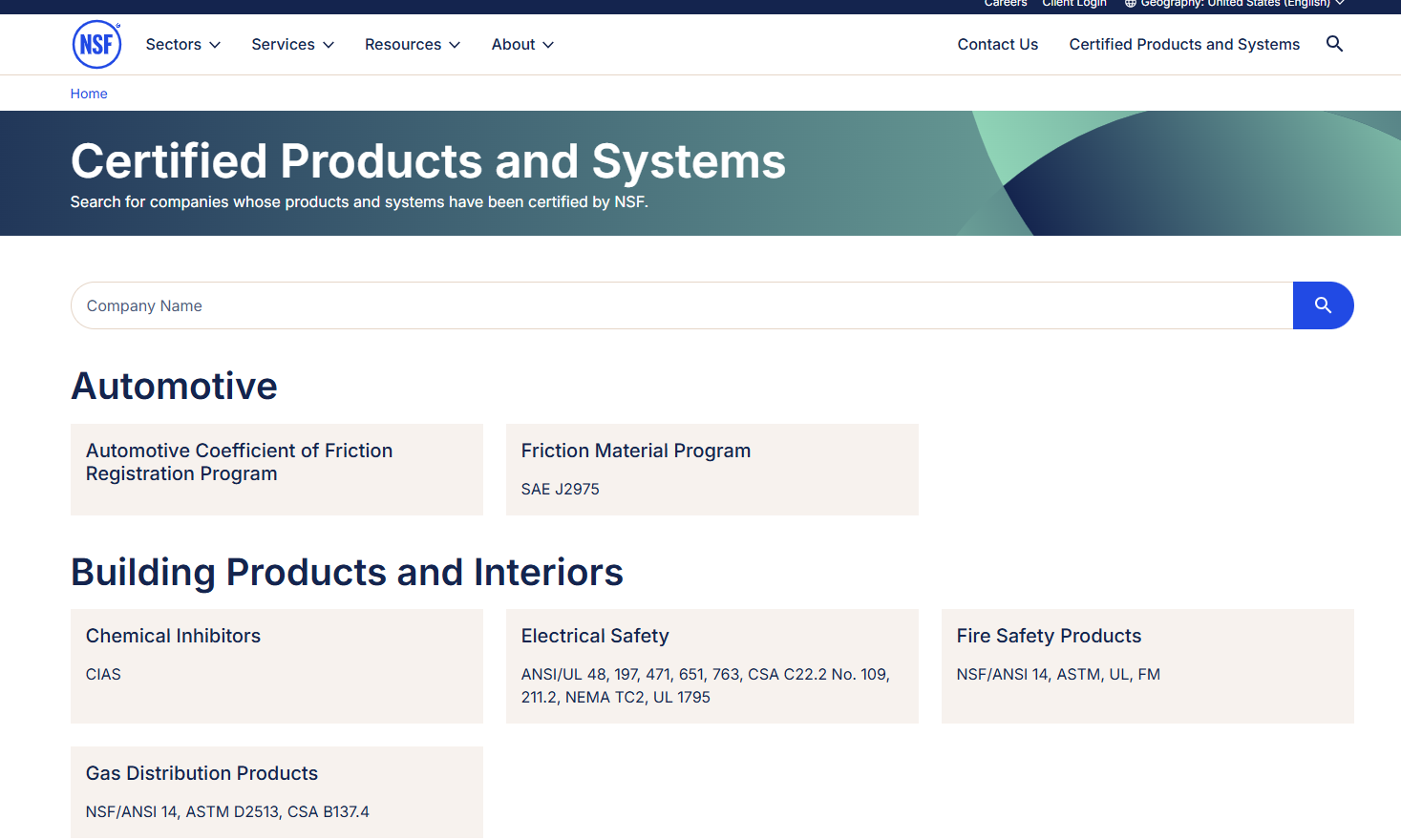Open the Contact Us page
The image size is (1401, 840).
tap(997, 44)
